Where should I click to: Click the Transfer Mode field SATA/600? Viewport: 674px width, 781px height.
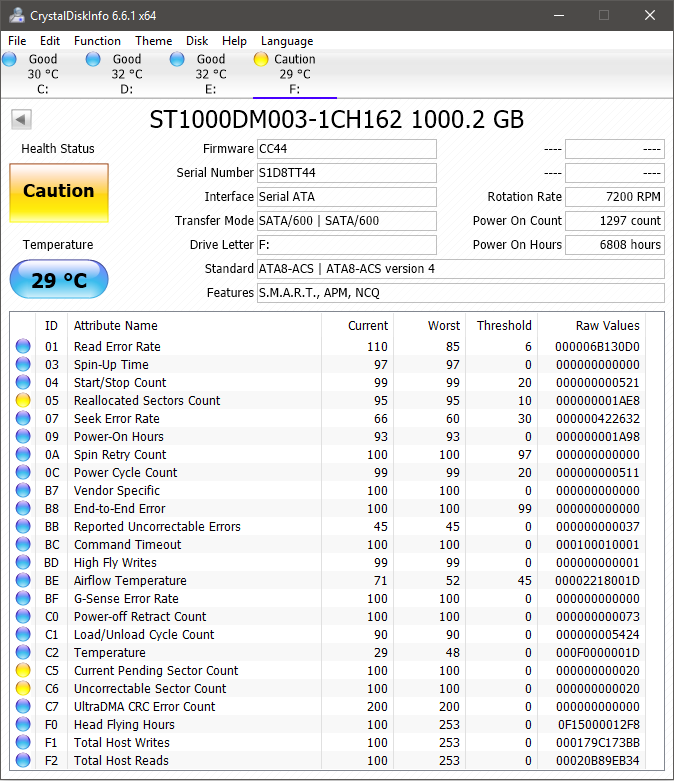(347, 221)
